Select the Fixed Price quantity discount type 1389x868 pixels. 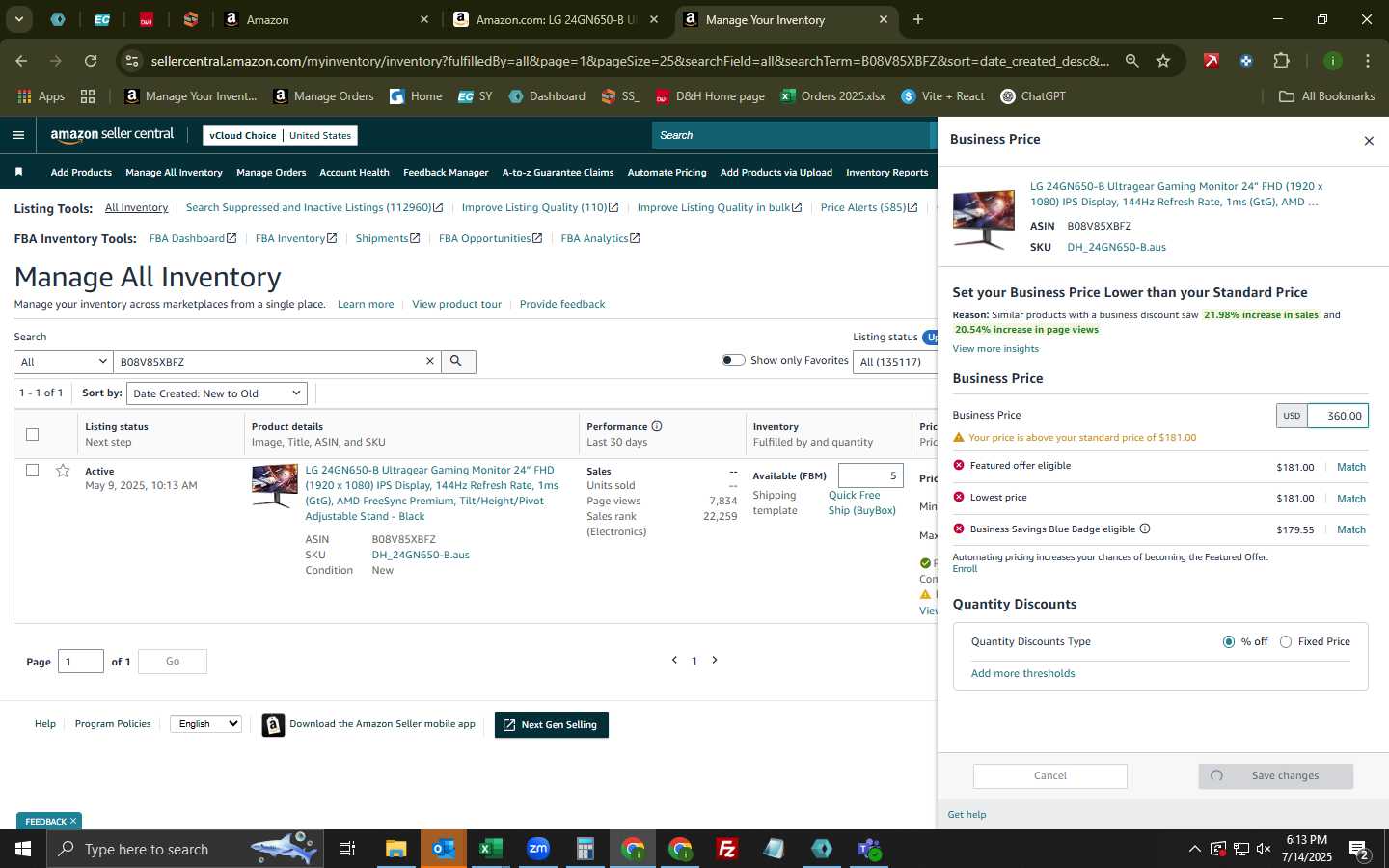click(1286, 641)
